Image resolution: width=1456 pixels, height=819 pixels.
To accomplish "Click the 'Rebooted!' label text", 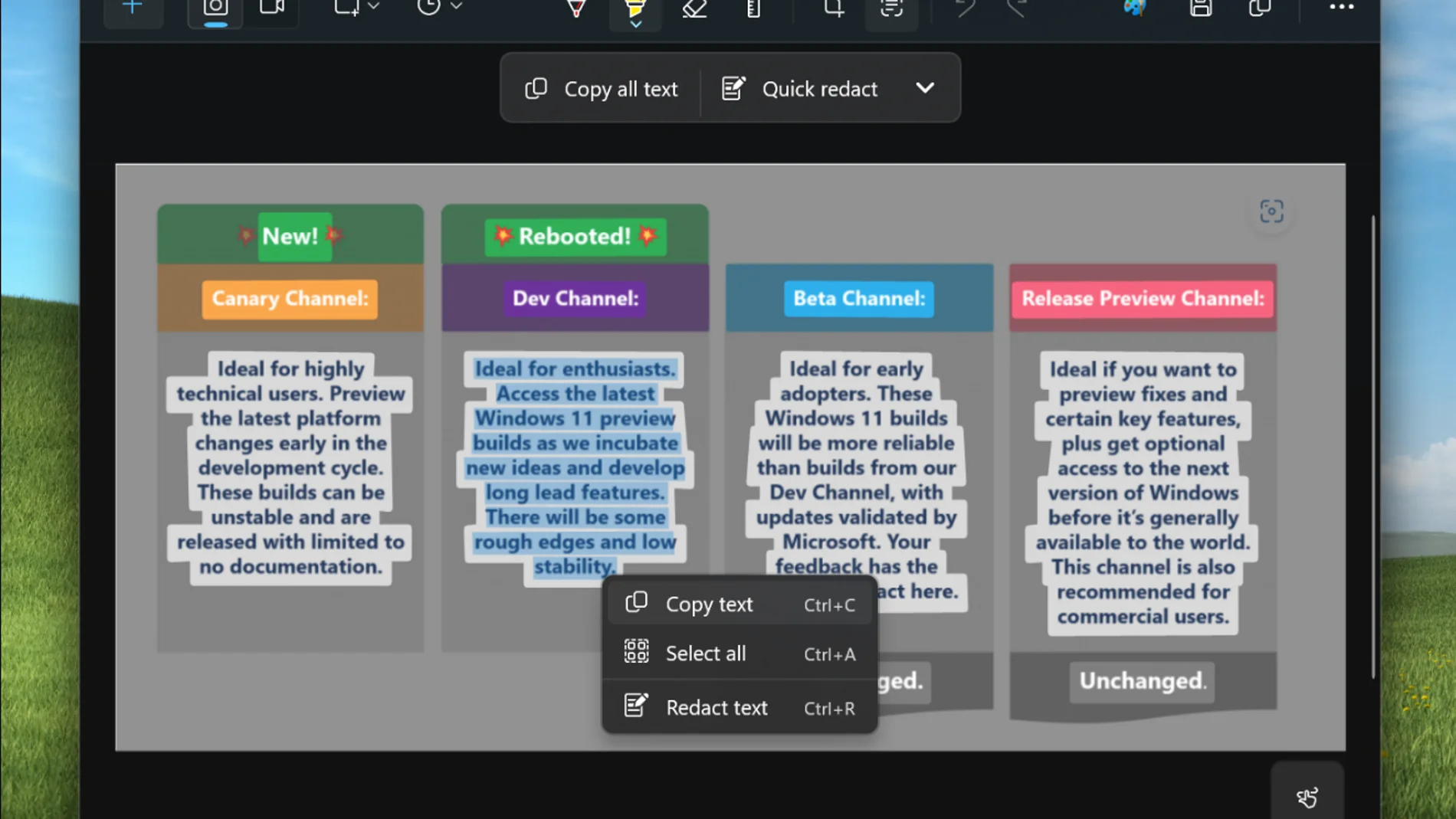I will click(575, 236).
